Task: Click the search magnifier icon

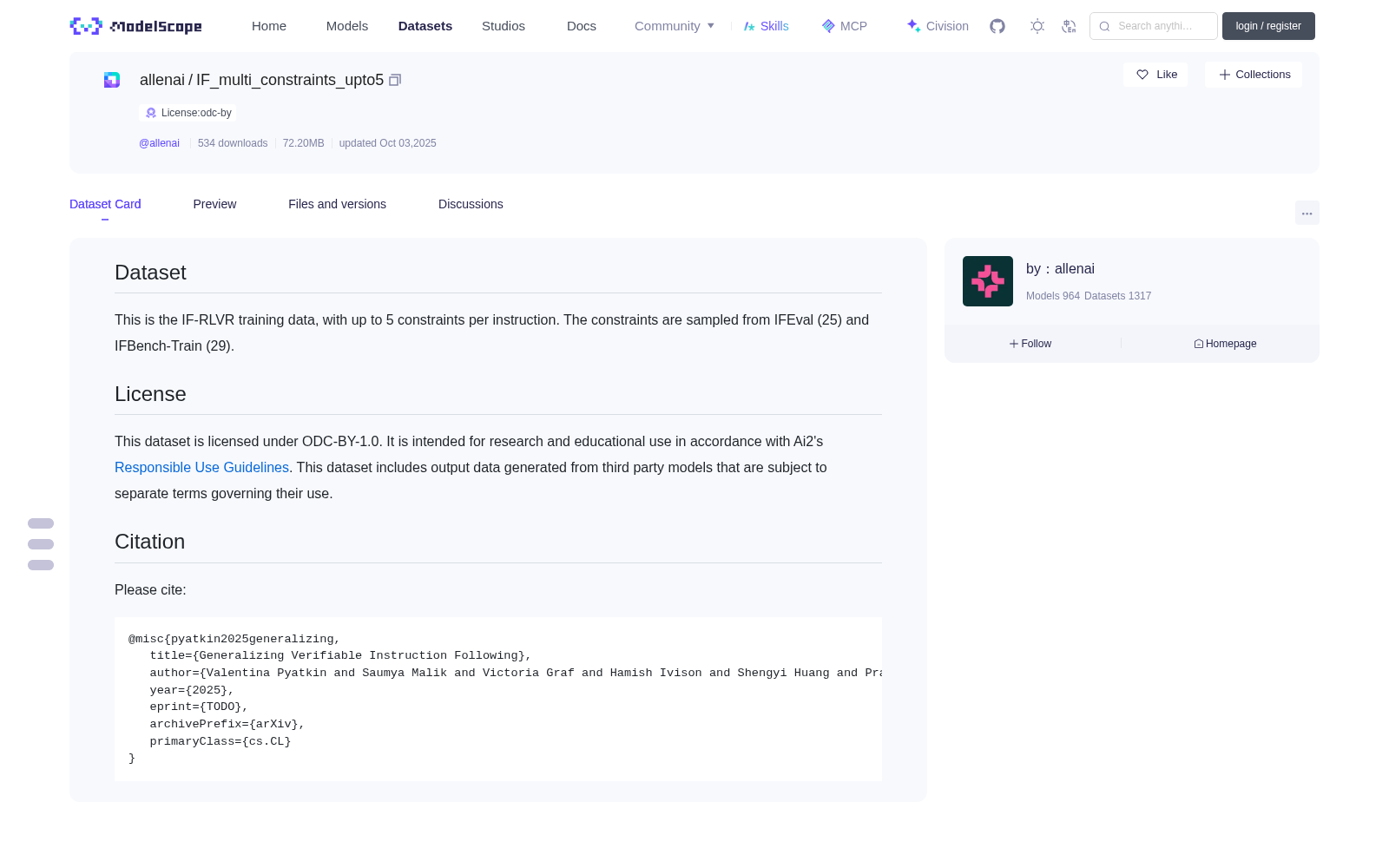Action: coord(1104,26)
